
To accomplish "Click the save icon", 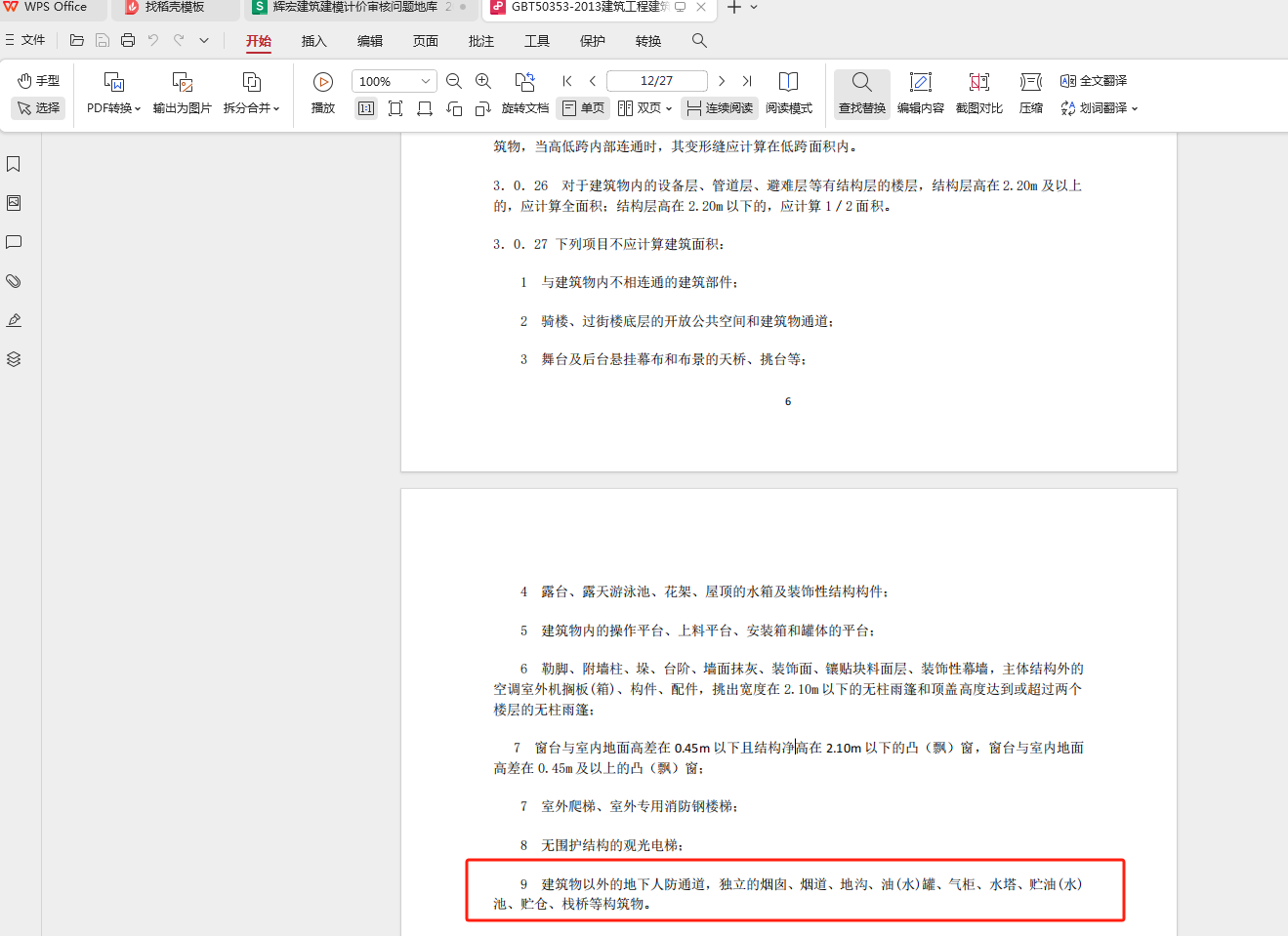I will (x=103, y=40).
